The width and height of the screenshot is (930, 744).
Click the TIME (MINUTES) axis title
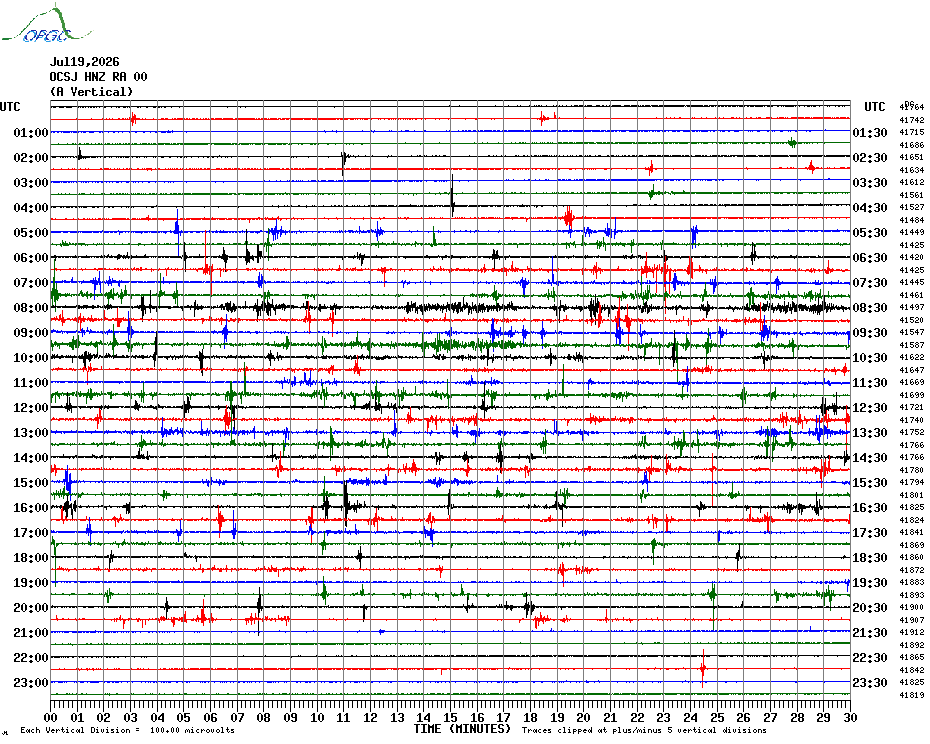(x=462, y=729)
